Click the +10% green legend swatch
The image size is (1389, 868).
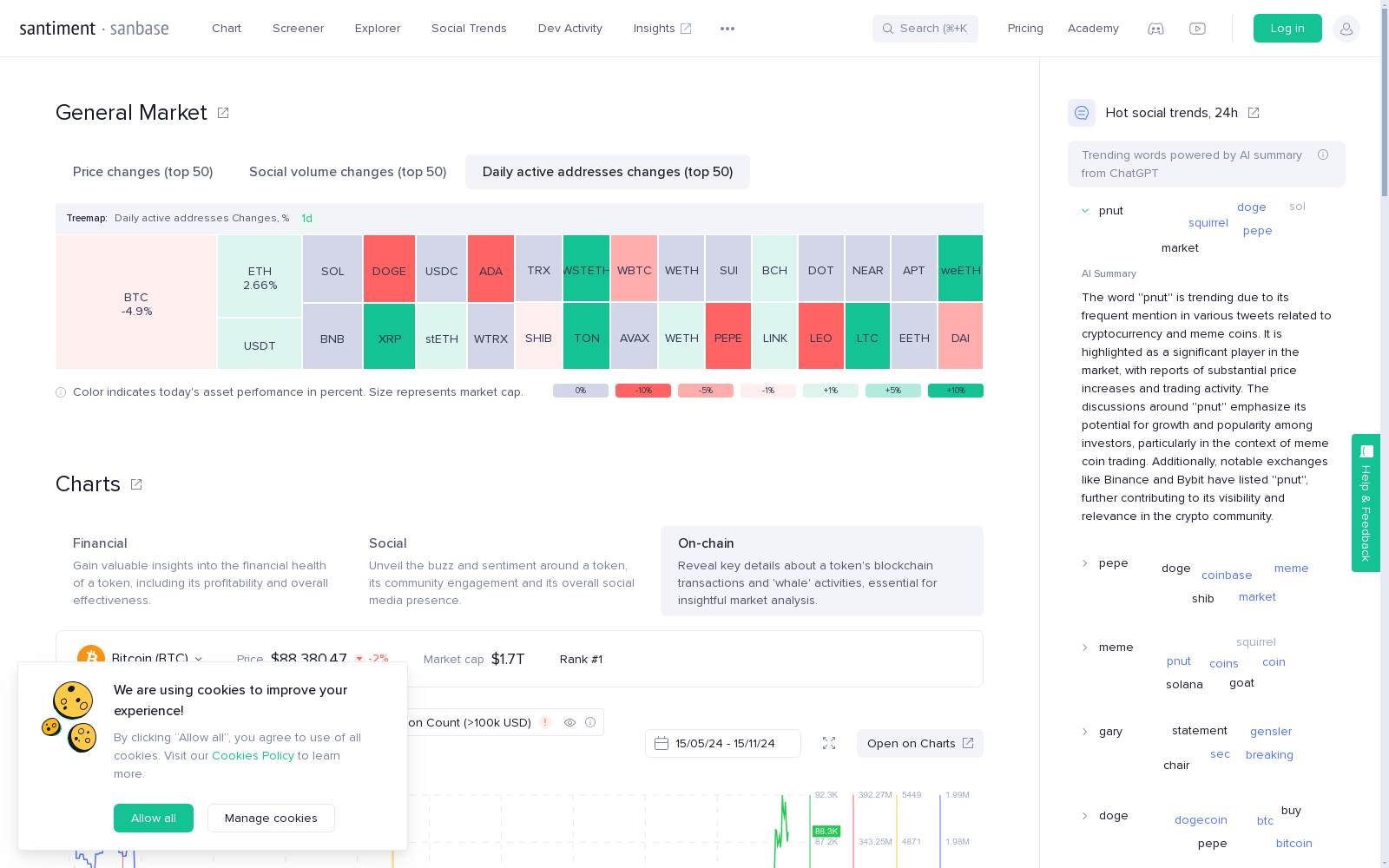956,391
